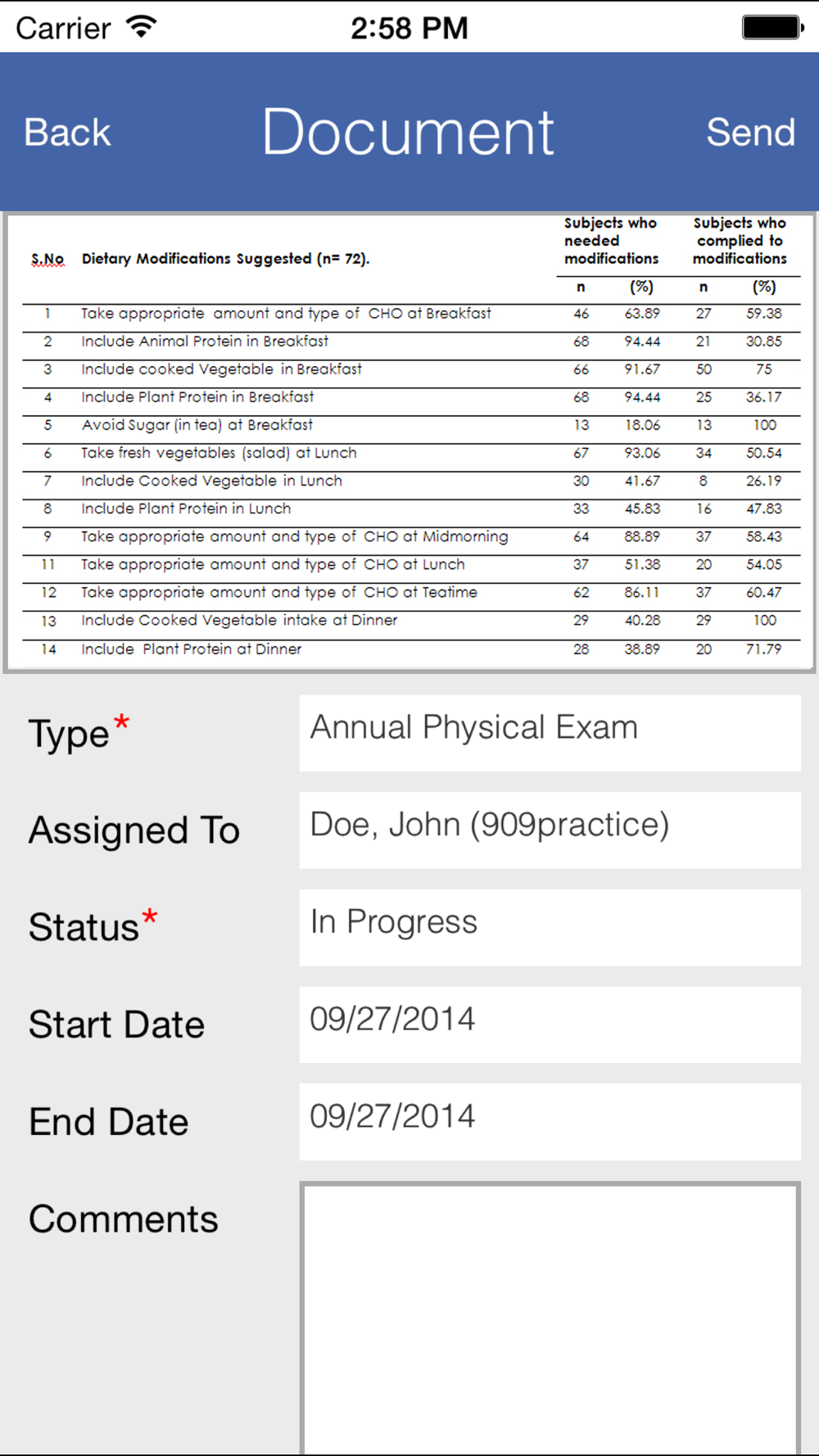Tap the Comments label
This screenshot has height=1456, width=819.
124,1219
